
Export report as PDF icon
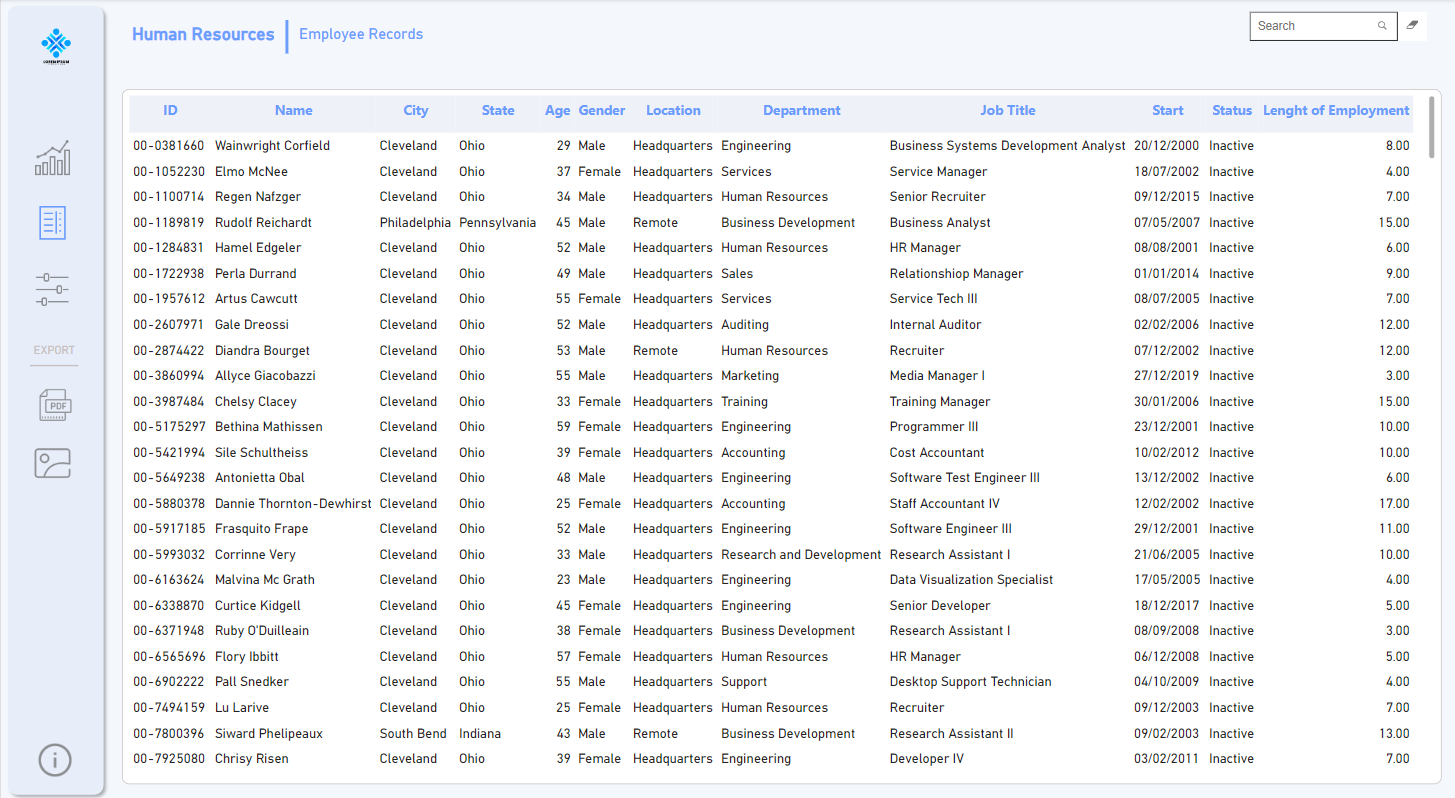54,405
